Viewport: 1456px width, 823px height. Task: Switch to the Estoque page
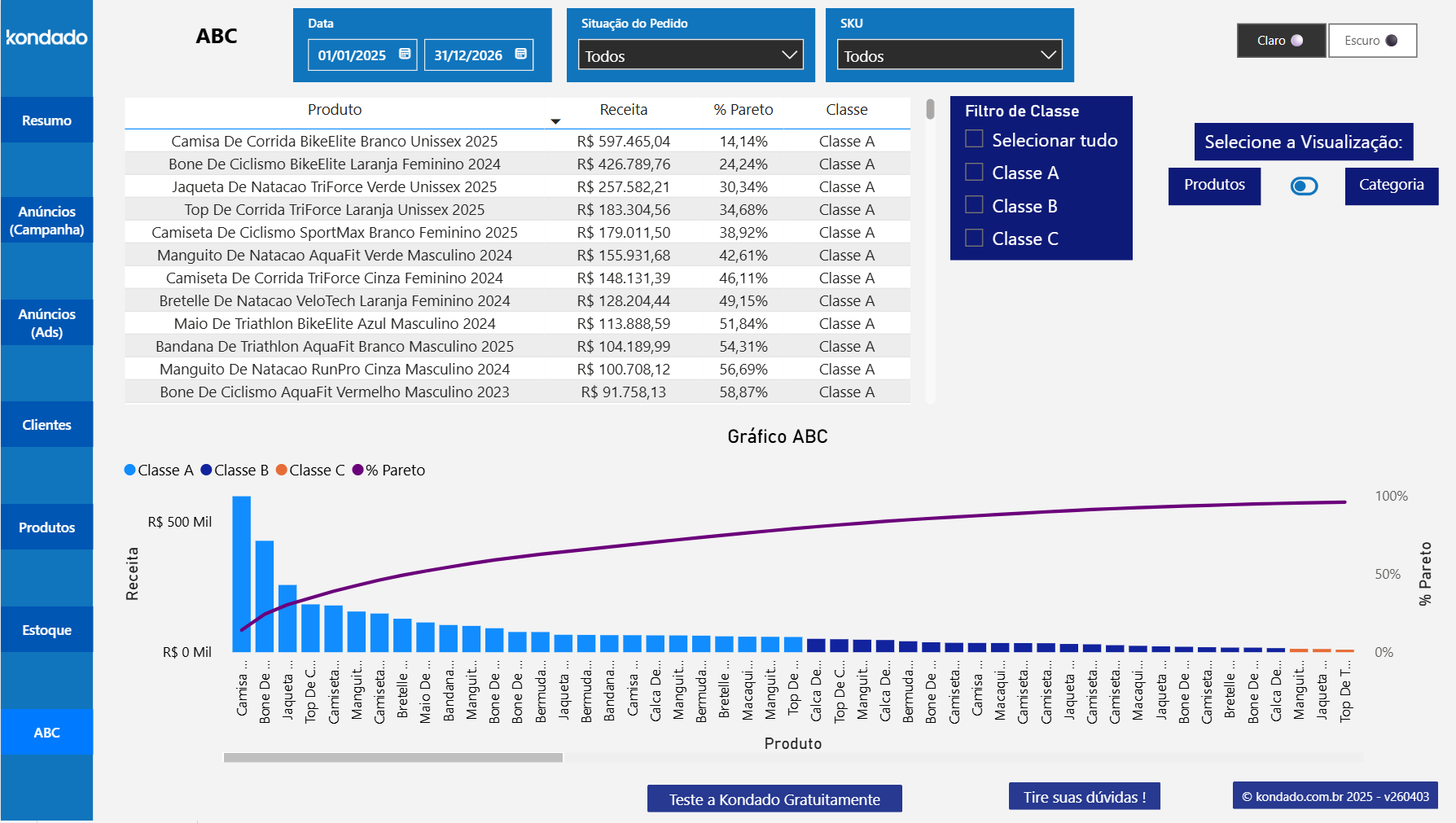[x=46, y=629]
